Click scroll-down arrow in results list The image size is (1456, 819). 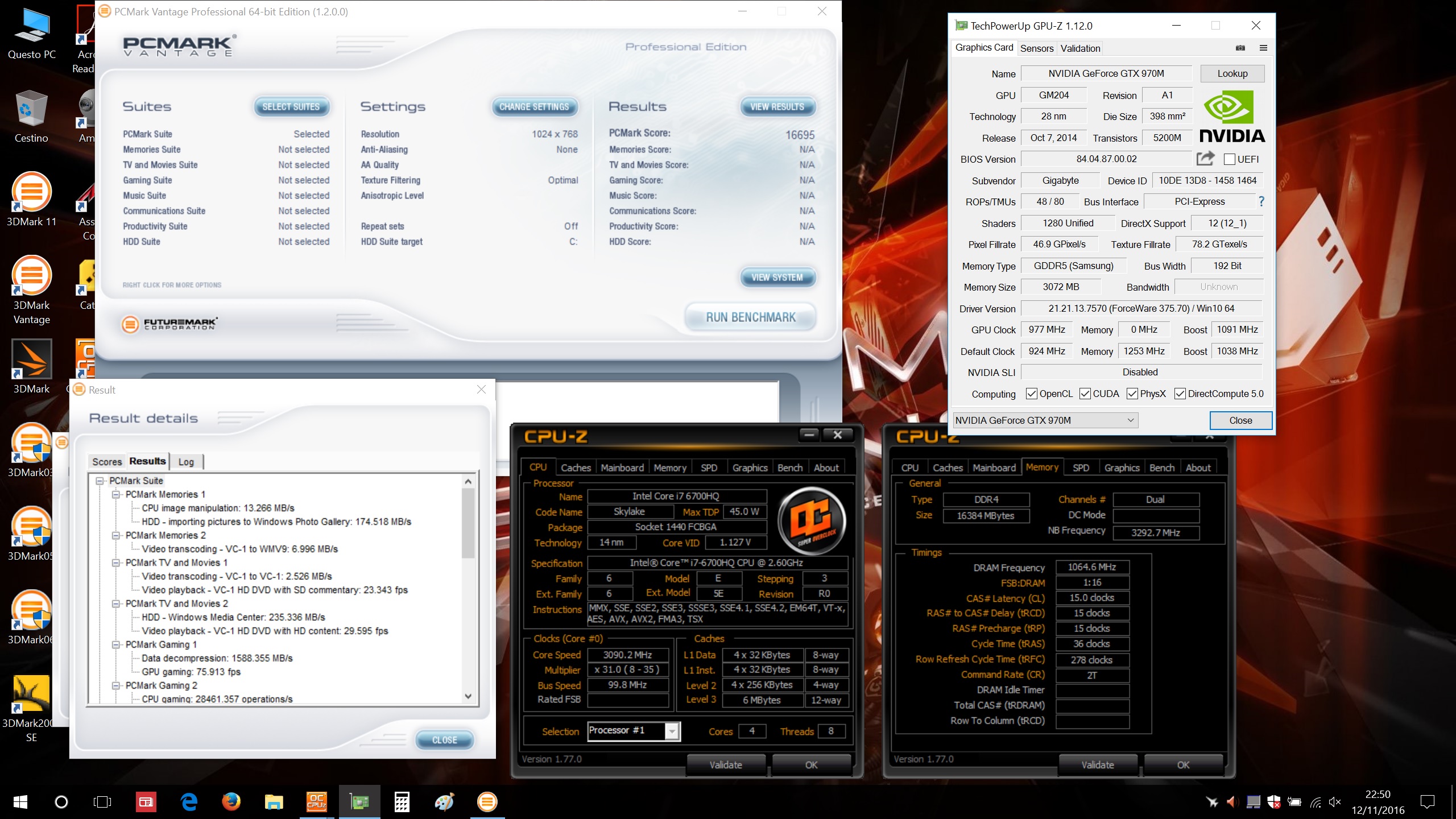click(x=468, y=696)
